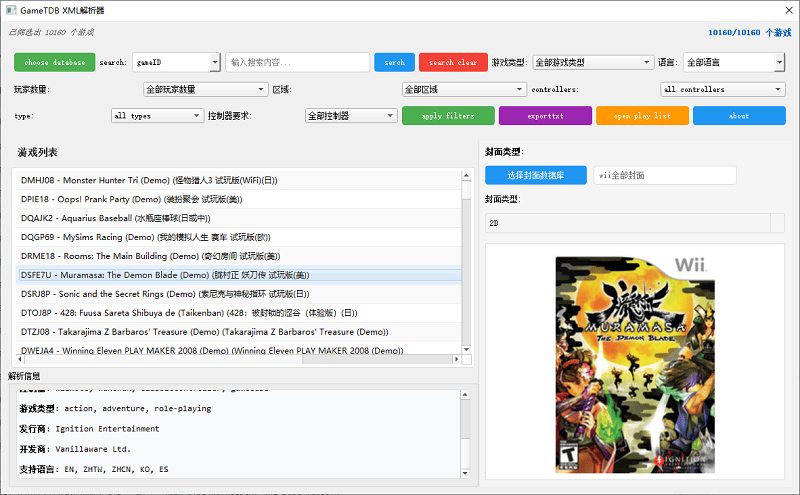Click the 选择封面数据库 cover database button

536,175
